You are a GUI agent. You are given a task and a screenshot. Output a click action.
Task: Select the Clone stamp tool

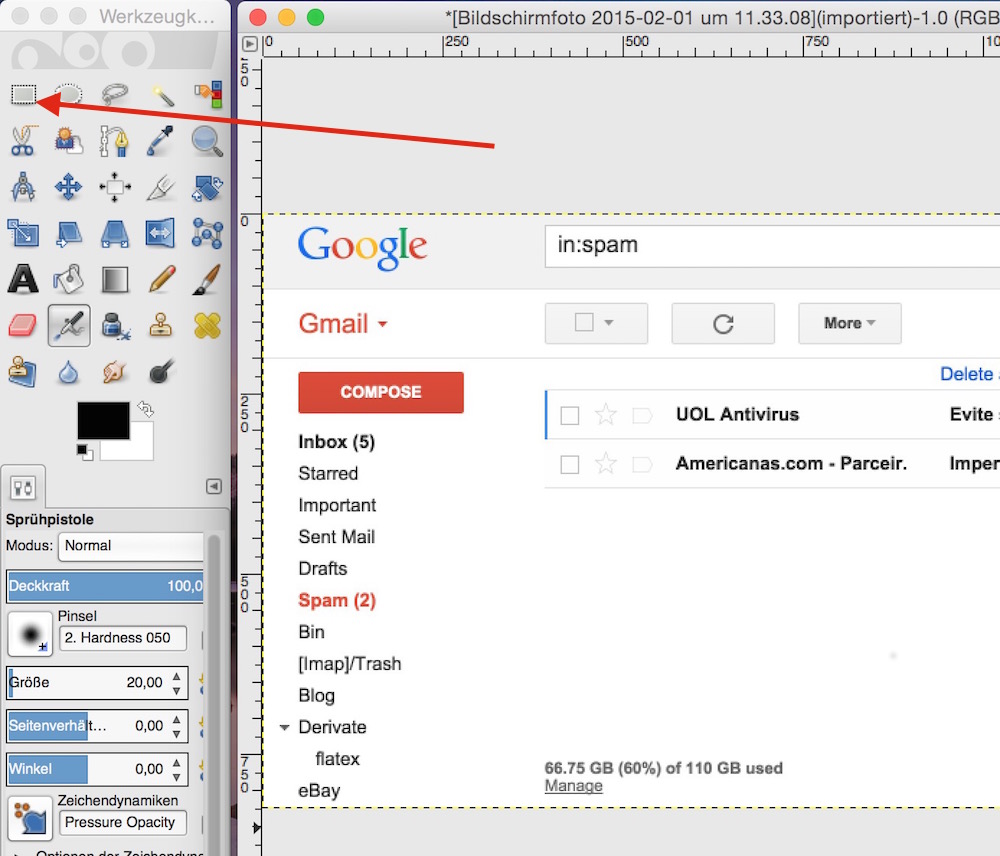click(161, 325)
